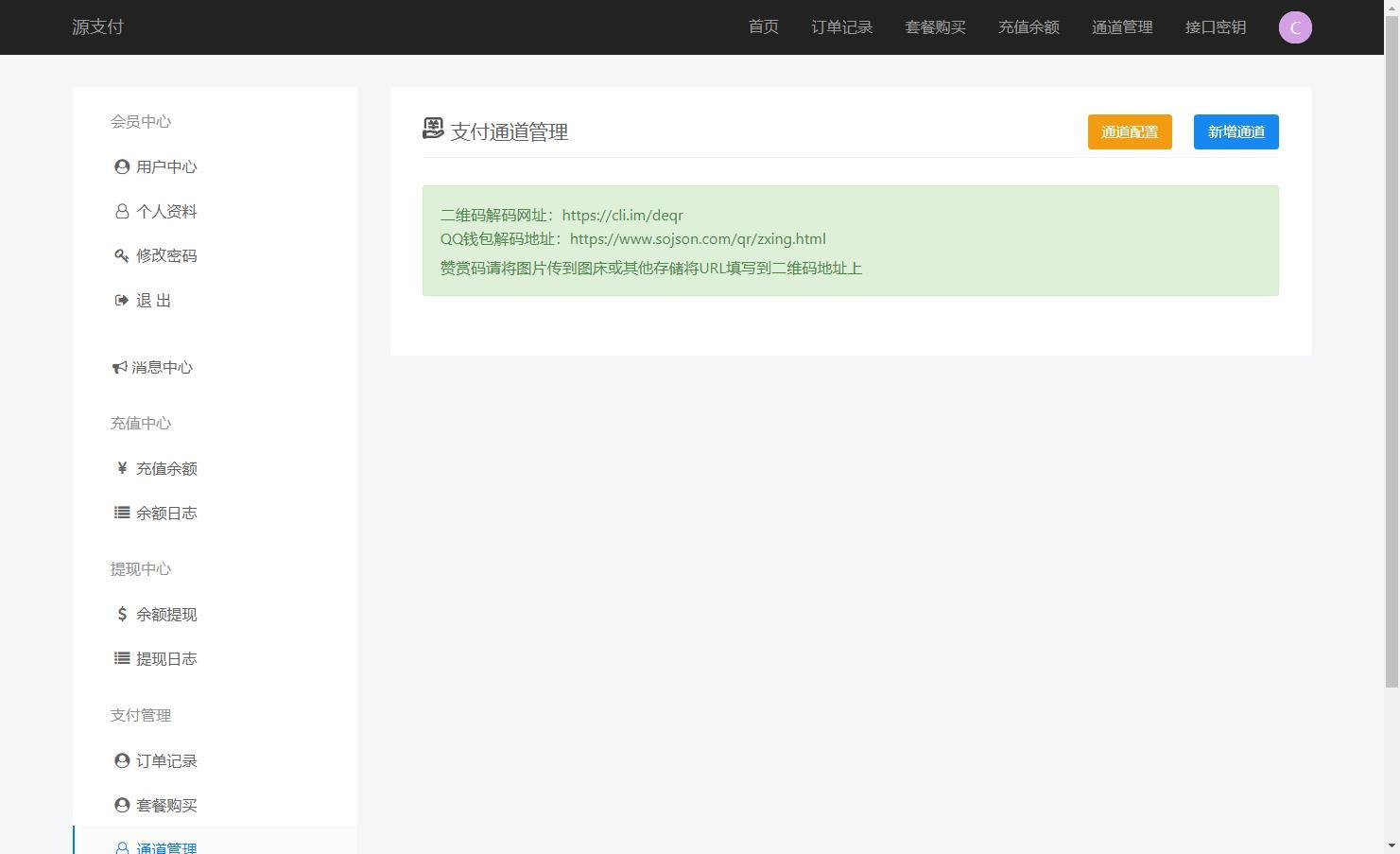This screenshot has height=854, width=1400.
Task: Click the dollar icon next to 余额提现
Action: click(122, 614)
